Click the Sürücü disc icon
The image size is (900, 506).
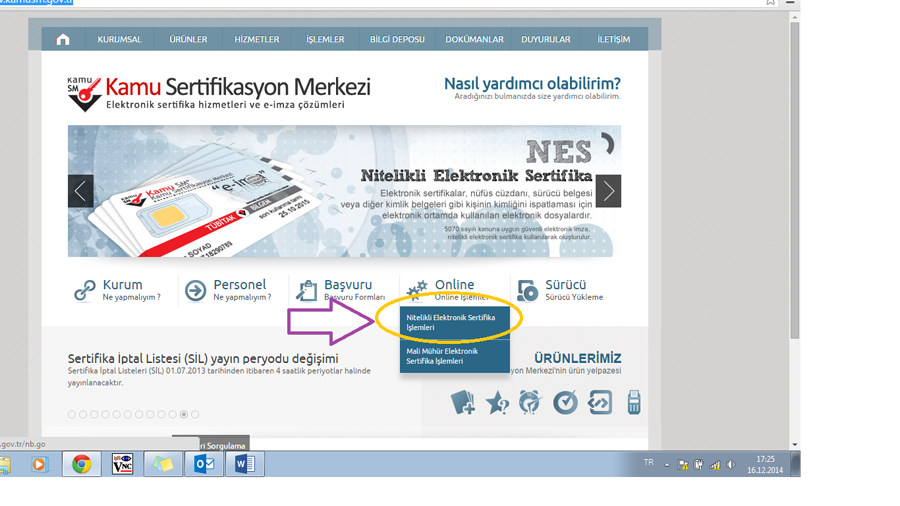point(527,290)
